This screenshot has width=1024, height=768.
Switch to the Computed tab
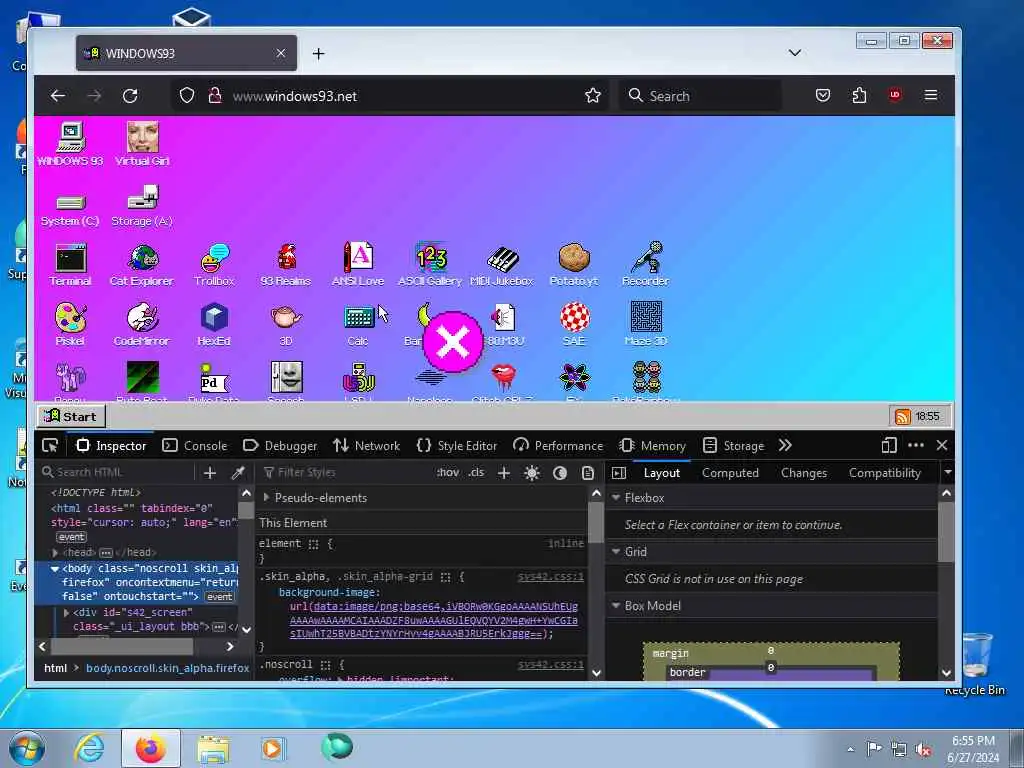coord(730,473)
